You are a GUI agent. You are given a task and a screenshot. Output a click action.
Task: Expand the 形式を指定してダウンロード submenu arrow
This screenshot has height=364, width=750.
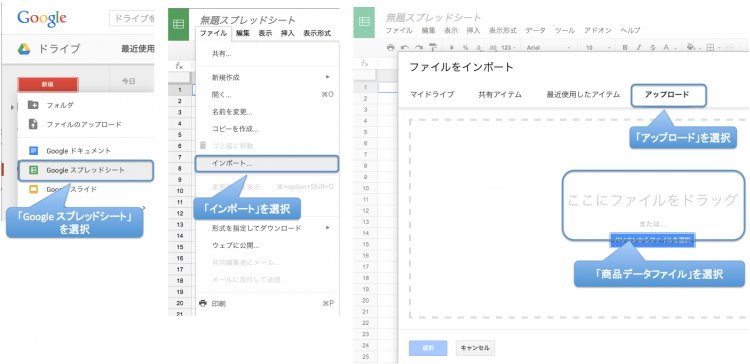tap(328, 228)
